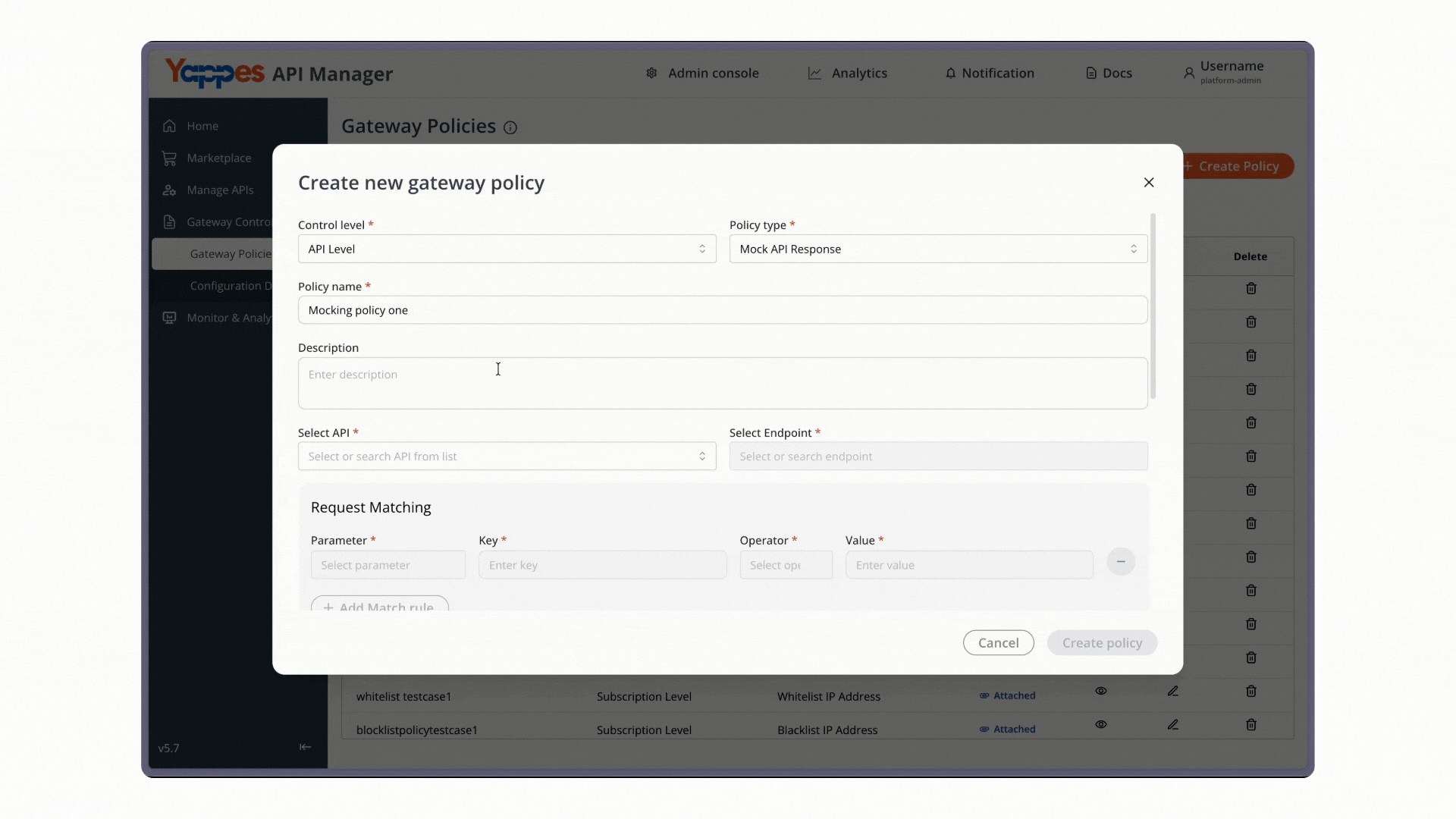This screenshot has height=819, width=1456.
Task: Open the Select API dropdown
Action: point(507,457)
